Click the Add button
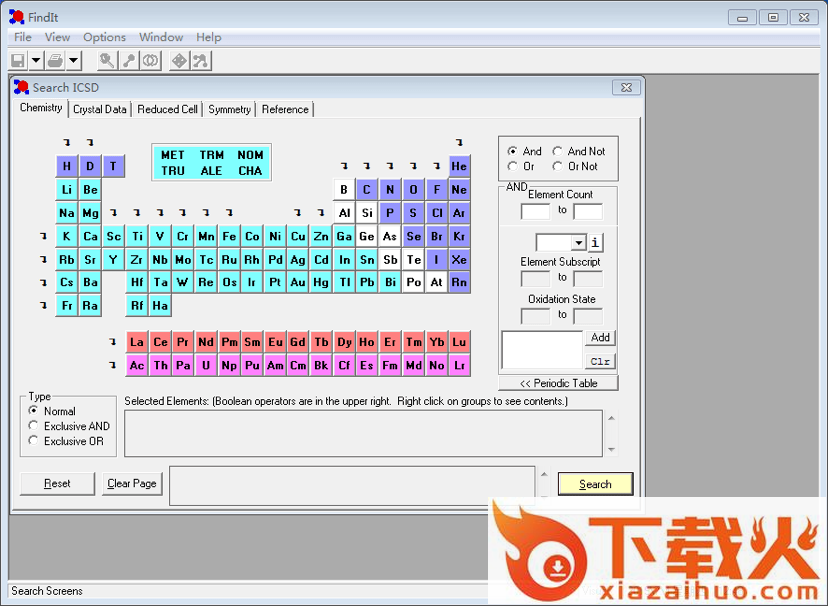 (x=600, y=337)
